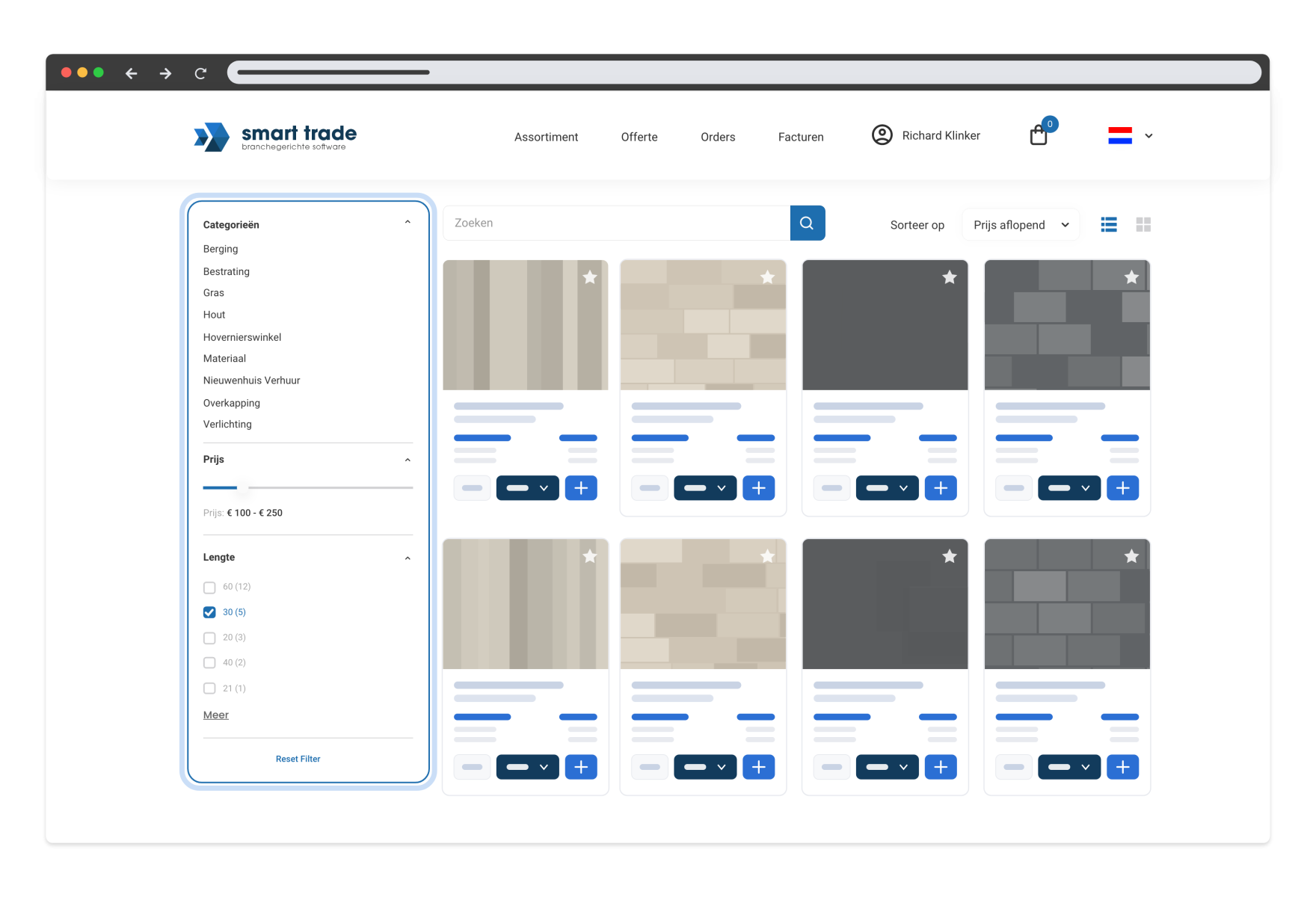Open the user profile icon next to Richard Klinker
Viewport: 1316px width, 897px height.
tap(882, 135)
